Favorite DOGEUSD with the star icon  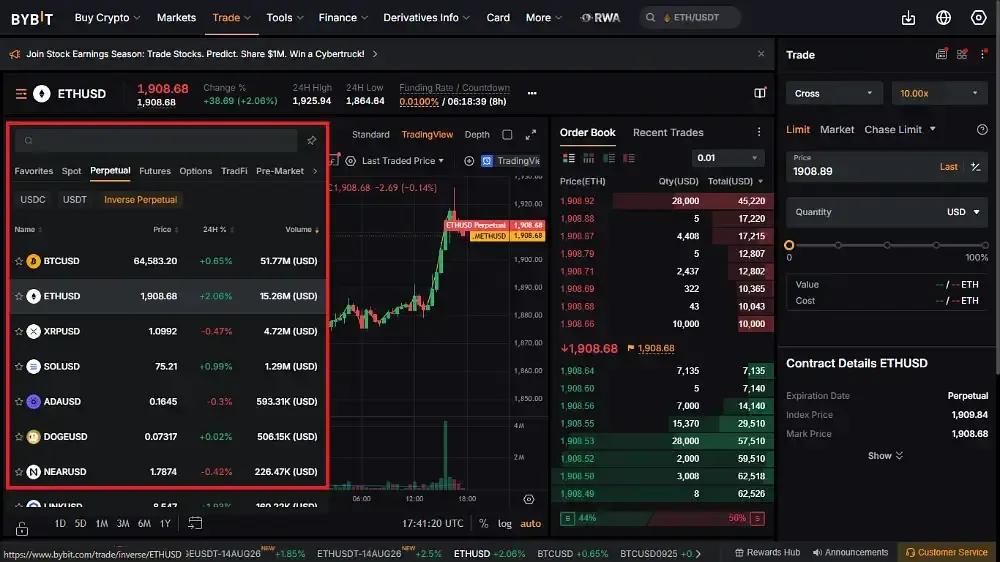(x=19, y=436)
